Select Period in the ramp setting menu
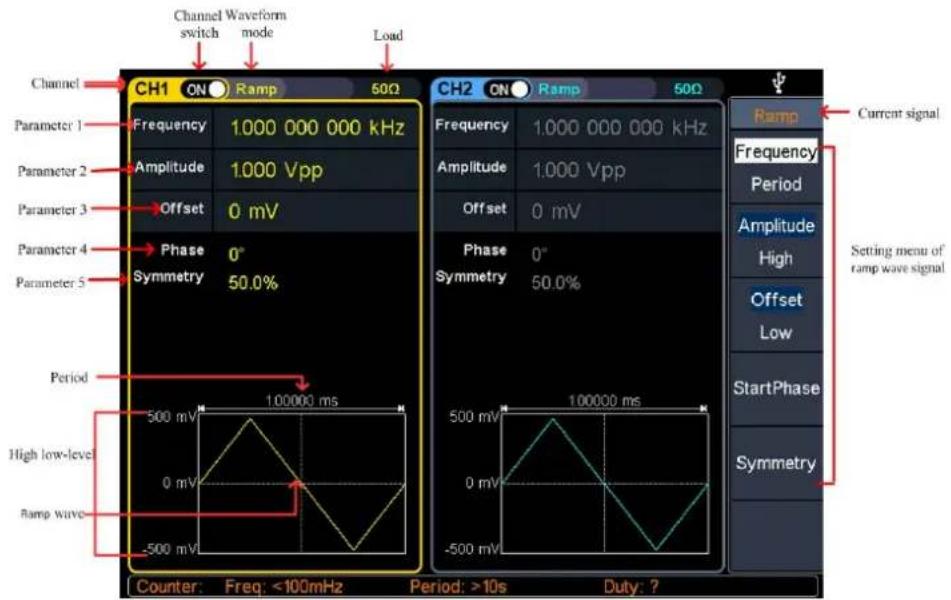 coord(776,184)
